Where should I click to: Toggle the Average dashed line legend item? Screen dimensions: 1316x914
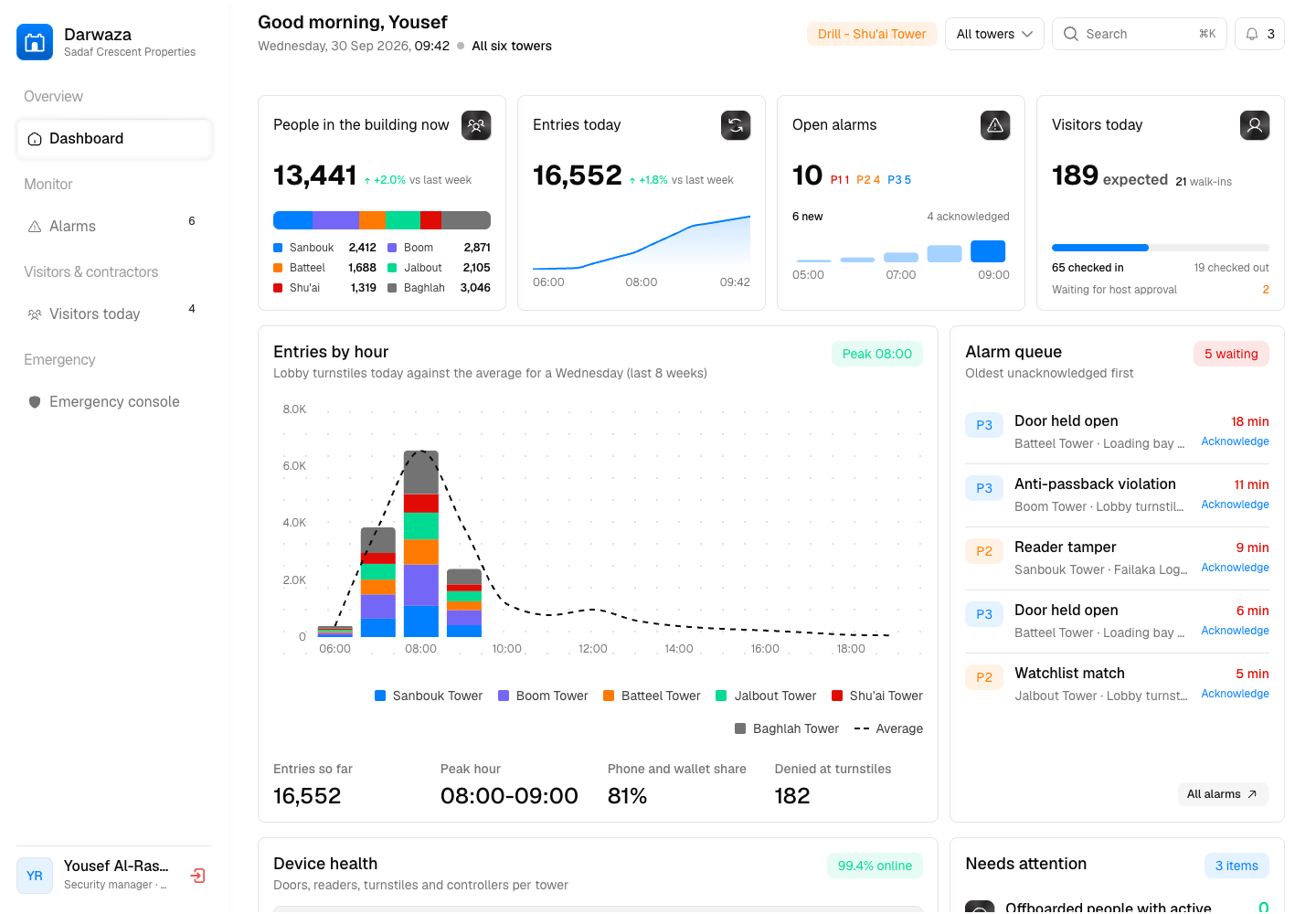888,728
